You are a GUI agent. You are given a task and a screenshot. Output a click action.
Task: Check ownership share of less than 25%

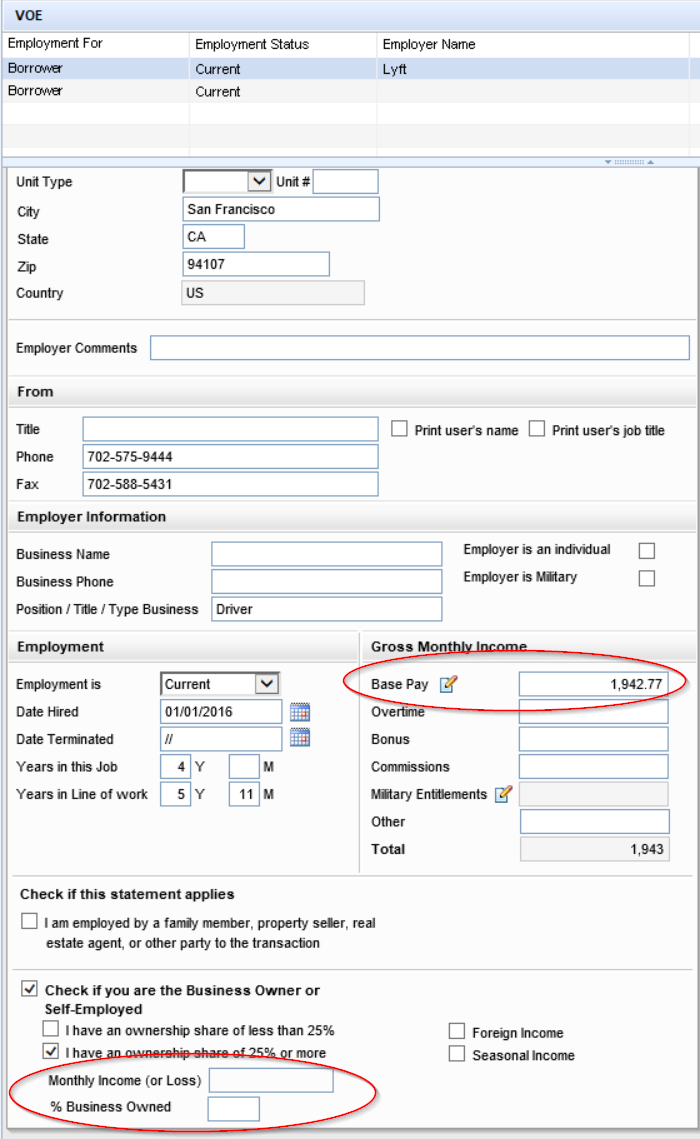pos(51,1029)
